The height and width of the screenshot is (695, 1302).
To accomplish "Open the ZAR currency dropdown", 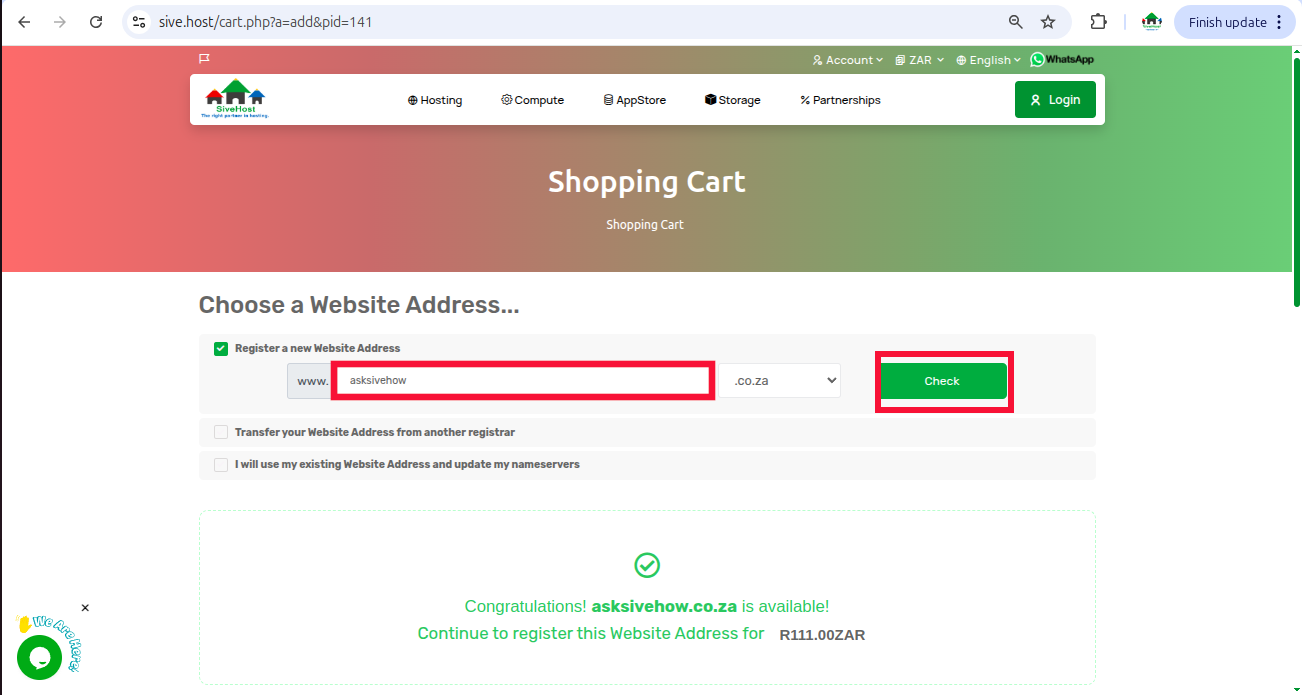I will (x=919, y=60).
